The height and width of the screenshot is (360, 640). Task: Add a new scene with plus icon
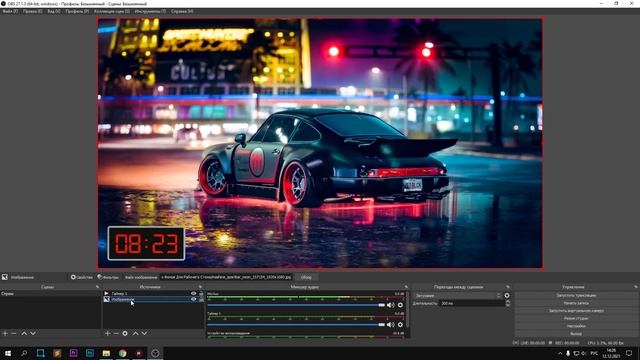coord(5,333)
